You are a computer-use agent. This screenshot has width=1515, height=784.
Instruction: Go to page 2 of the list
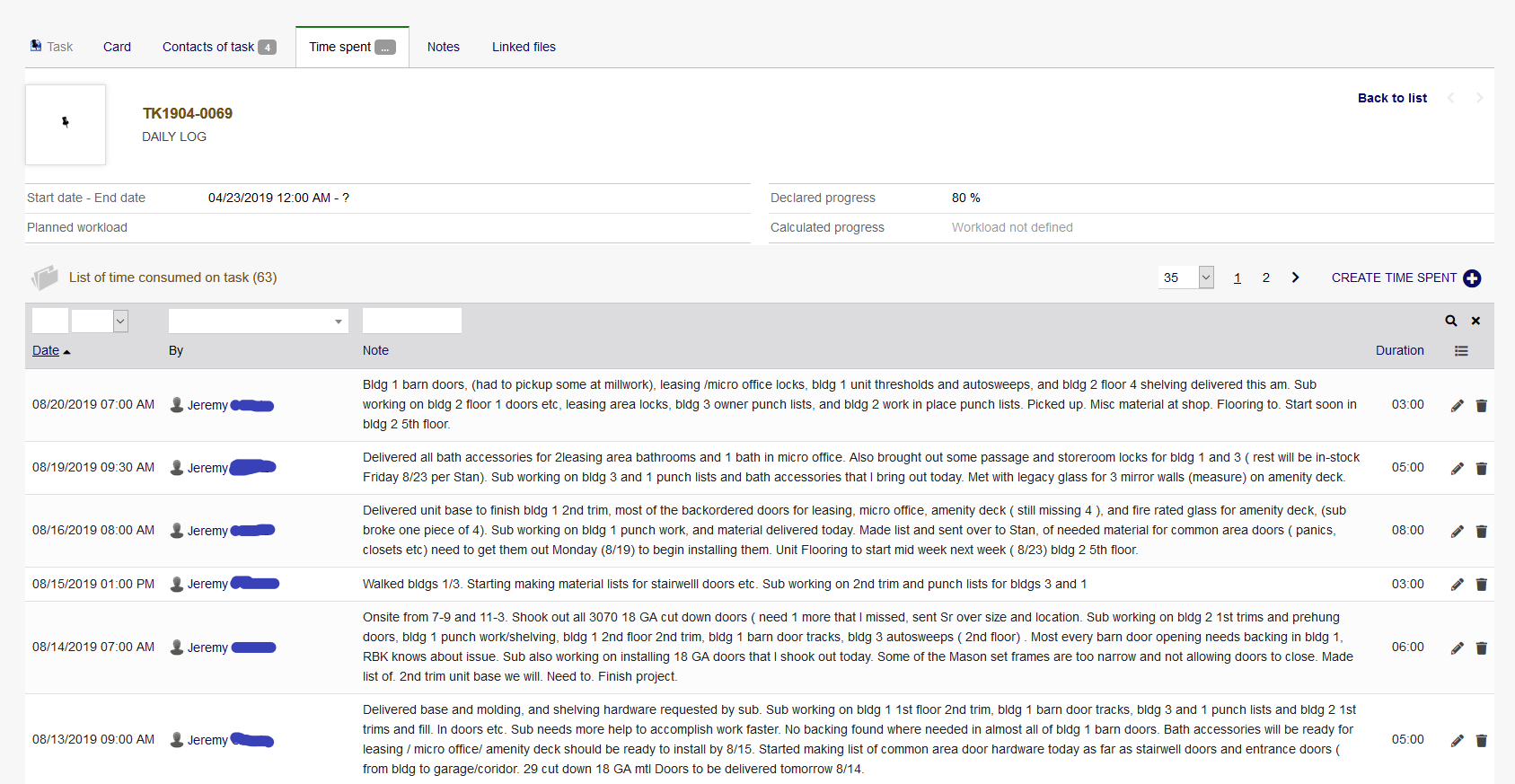coord(1265,277)
